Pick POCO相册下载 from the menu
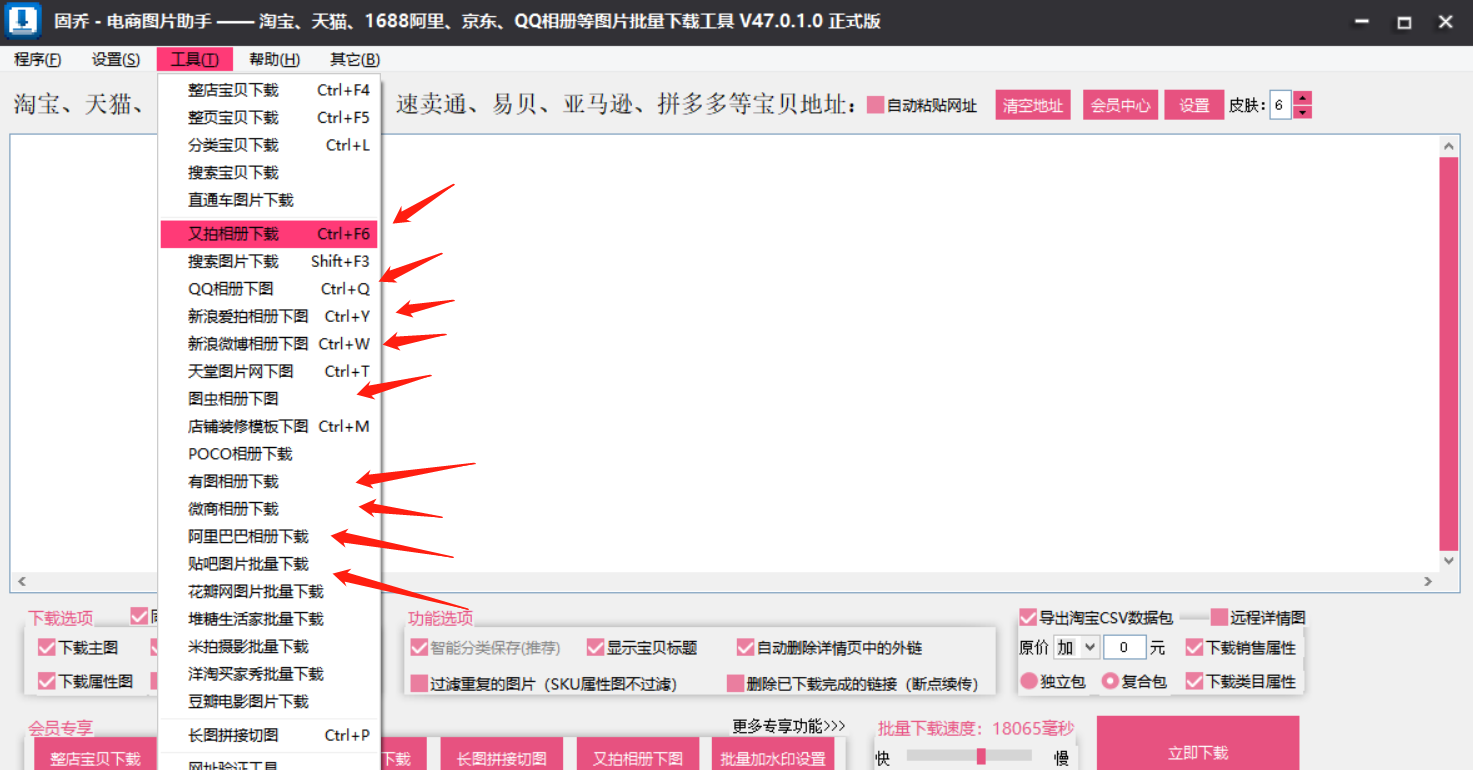The width and height of the screenshot is (1473, 770). coord(268,454)
